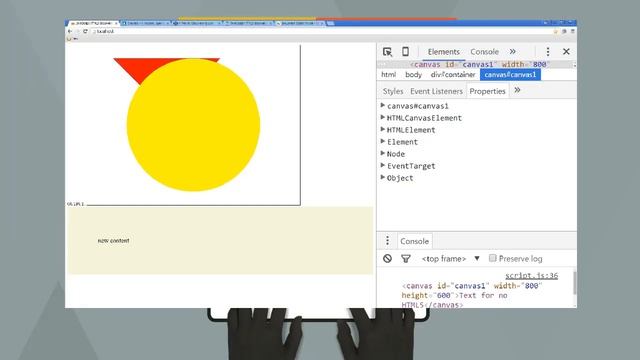Click the logged canvas element in console

coord(471,295)
